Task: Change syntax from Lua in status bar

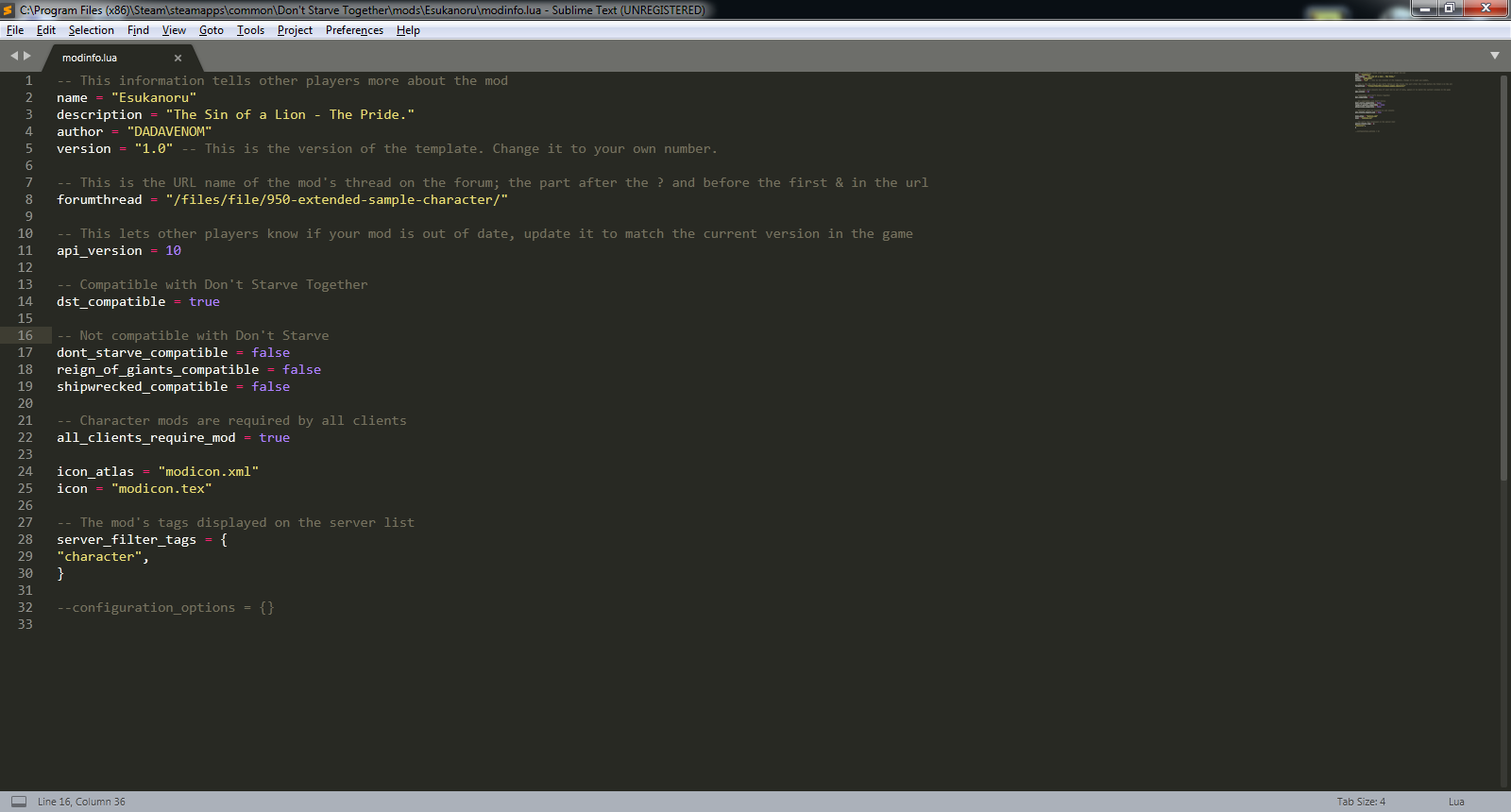Action: [1456, 802]
